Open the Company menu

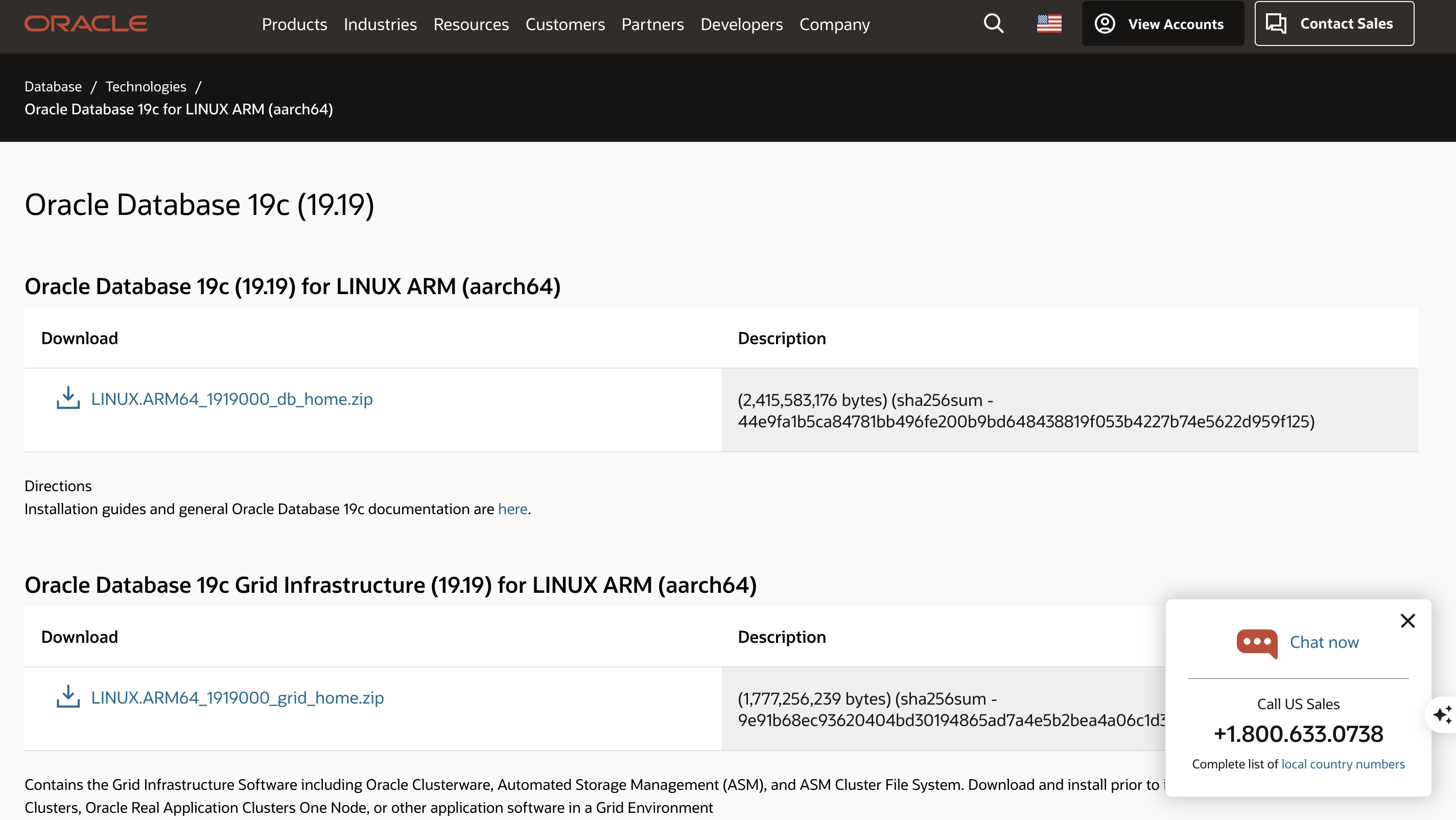834,25
